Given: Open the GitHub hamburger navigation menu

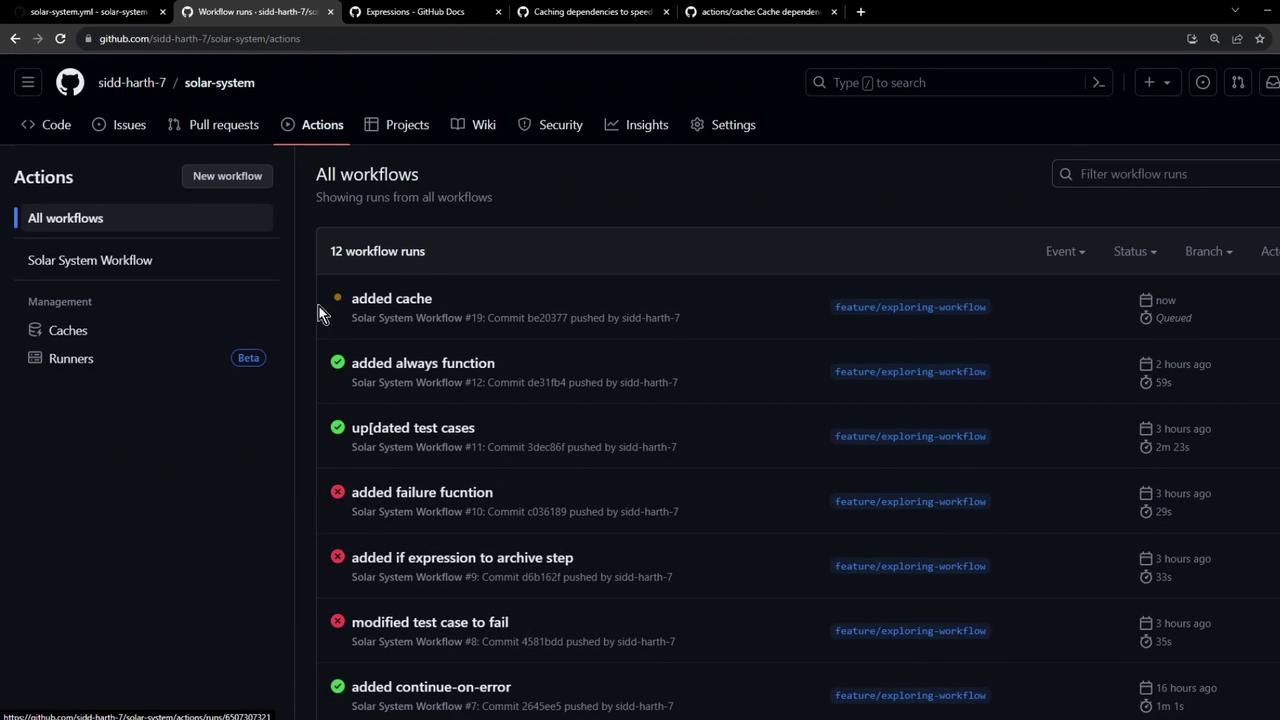Looking at the screenshot, I should point(28,83).
